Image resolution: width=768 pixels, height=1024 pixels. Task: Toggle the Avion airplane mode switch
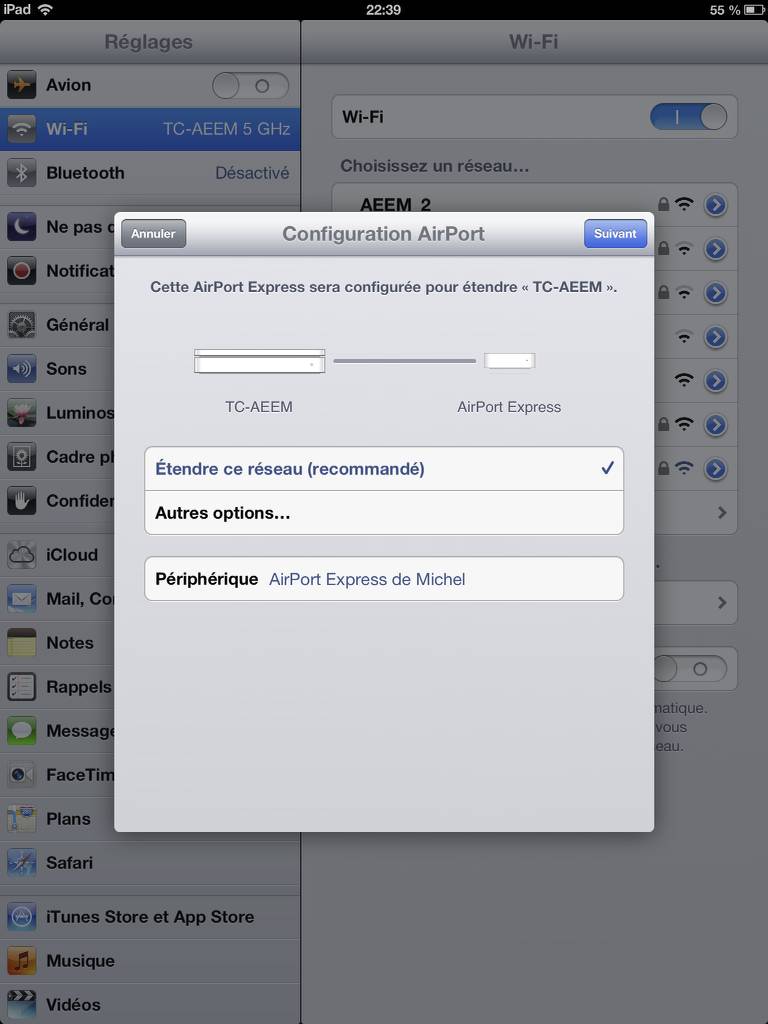(250, 86)
